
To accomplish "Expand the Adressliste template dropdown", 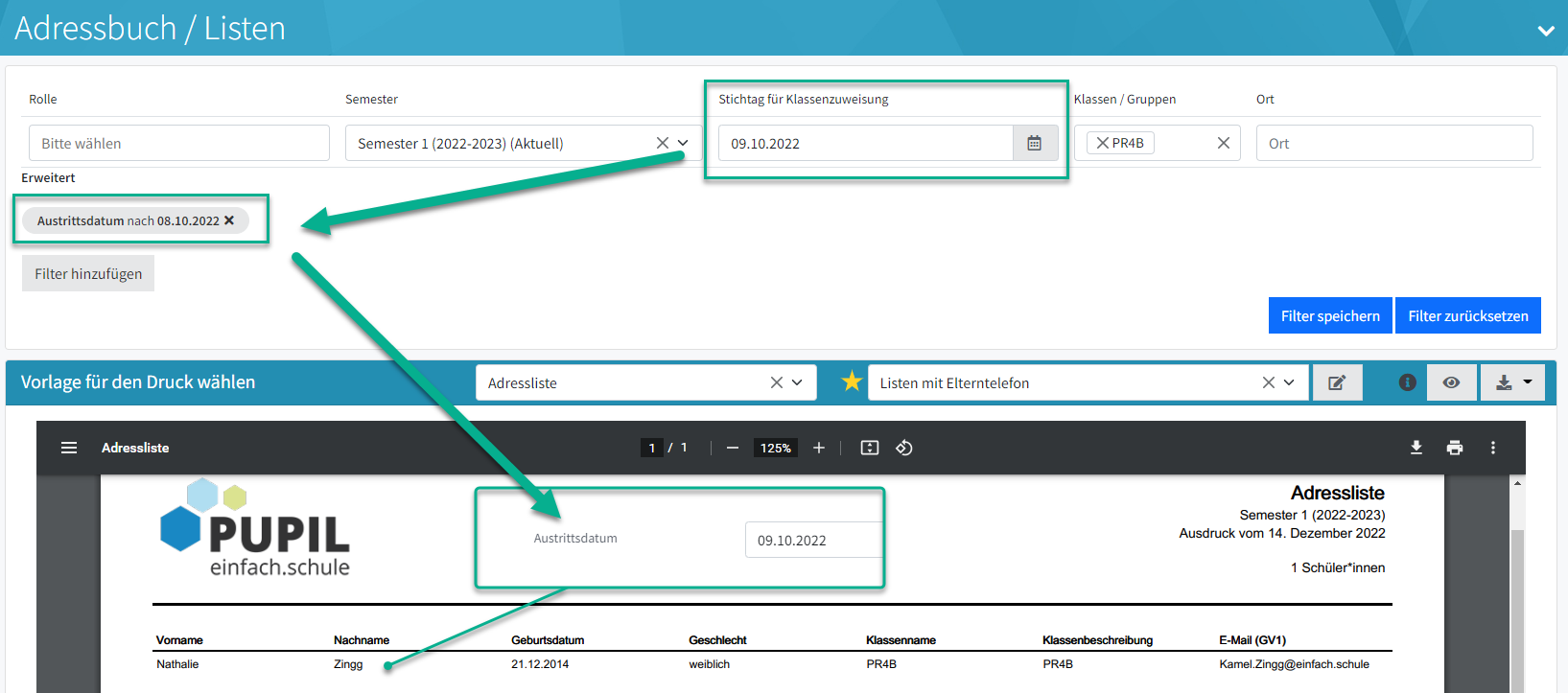I will point(798,382).
